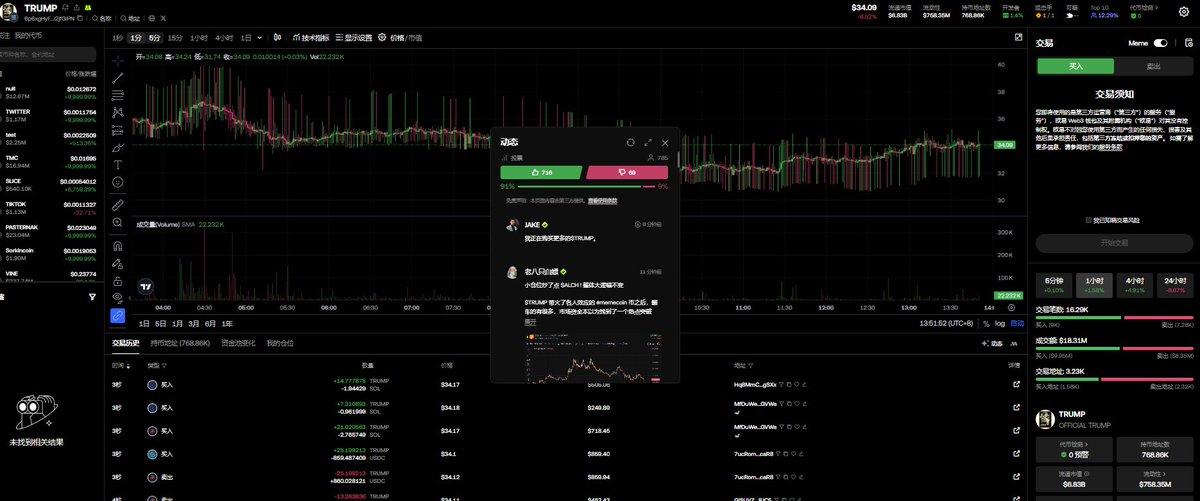Screen dimensions: 1200x501
Task: Click the 开始交易 button
Action: (x=1114, y=243)
